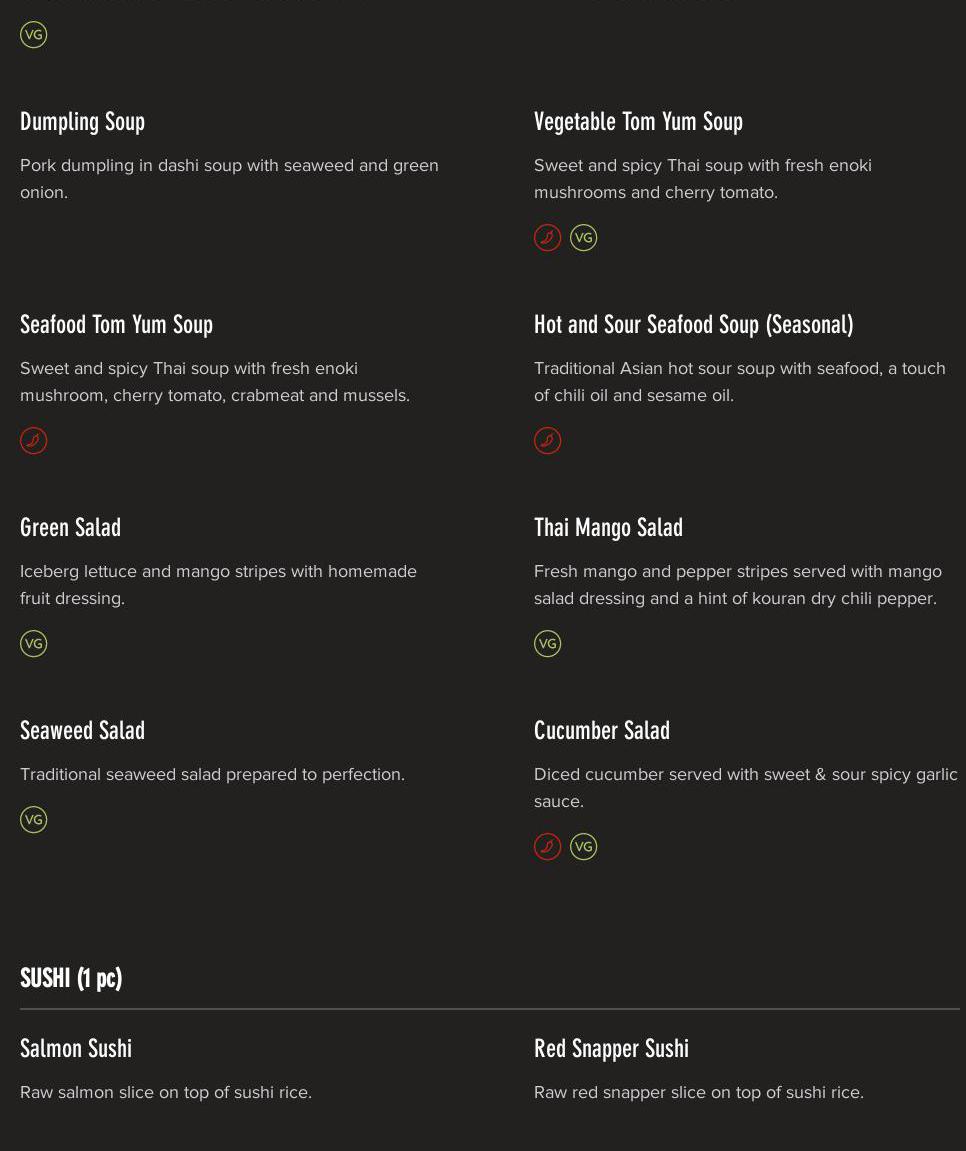The image size is (966, 1151).
Task: Open the Seafood Tom Yum Soup item
Action: click(x=116, y=325)
